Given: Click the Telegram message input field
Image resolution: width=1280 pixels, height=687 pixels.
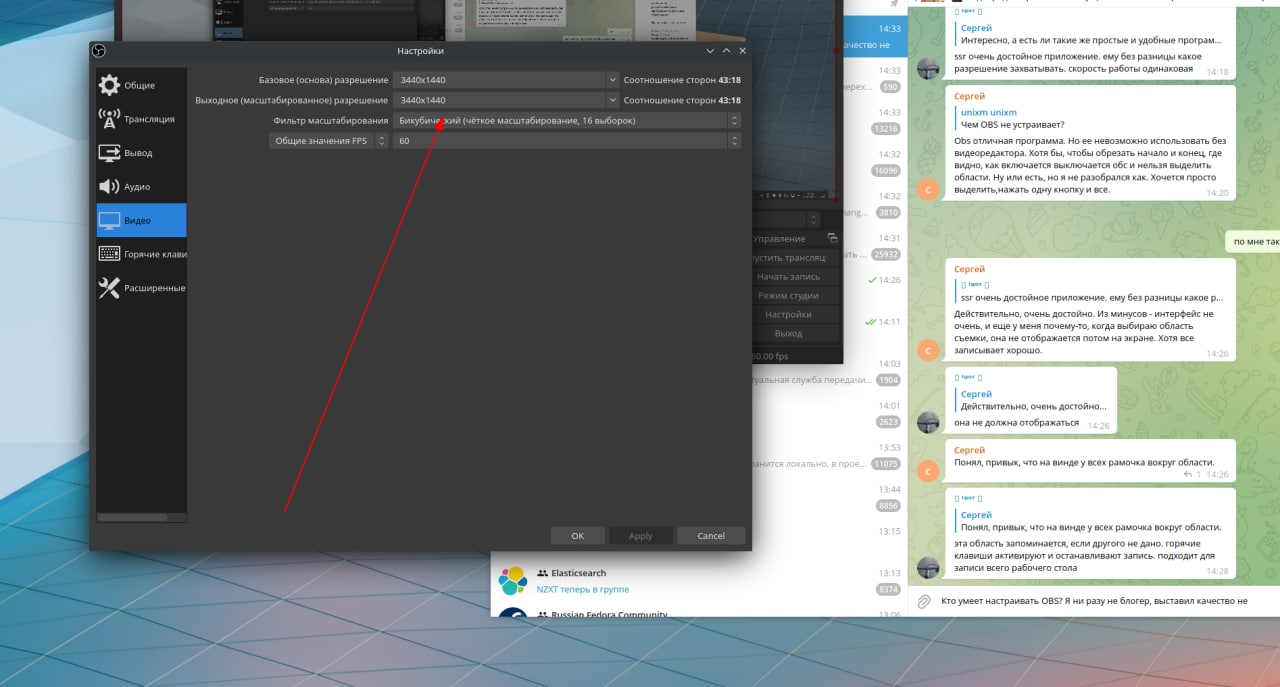Looking at the screenshot, I should pyautogui.click(x=1108, y=601).
